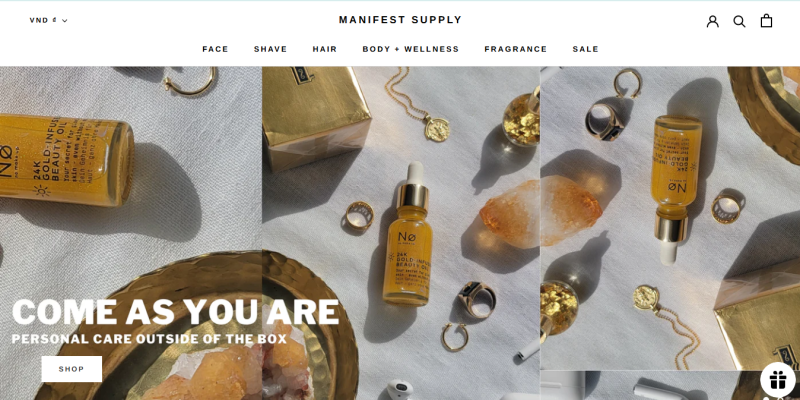This screenshot has width=800, height=400.
Task: Open the Shave menu
Action: click(x=270, y=49)
